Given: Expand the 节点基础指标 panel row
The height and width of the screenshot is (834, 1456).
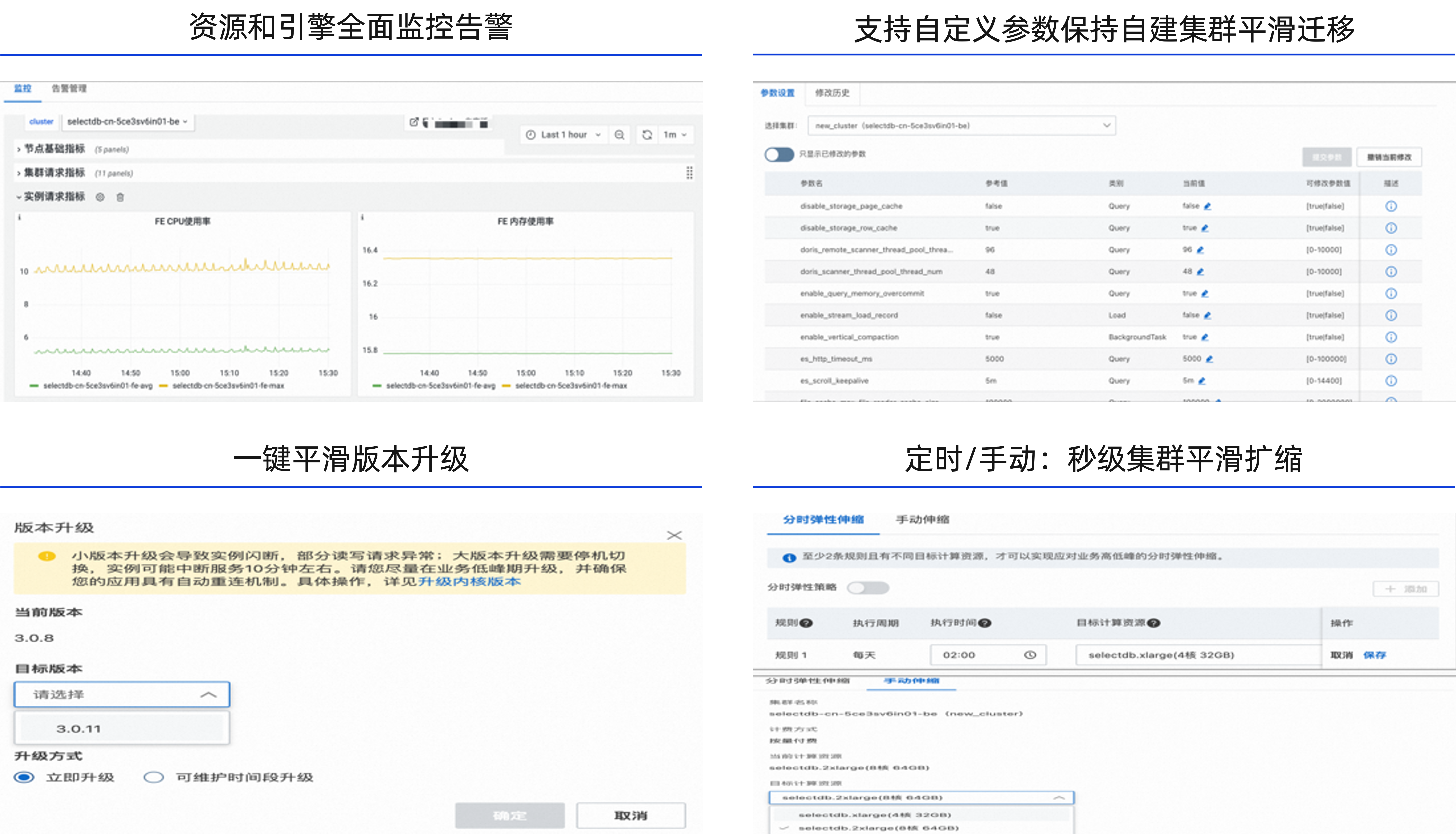Looking at the screenshot, I should pyautogui.click(x=54, y=149).
